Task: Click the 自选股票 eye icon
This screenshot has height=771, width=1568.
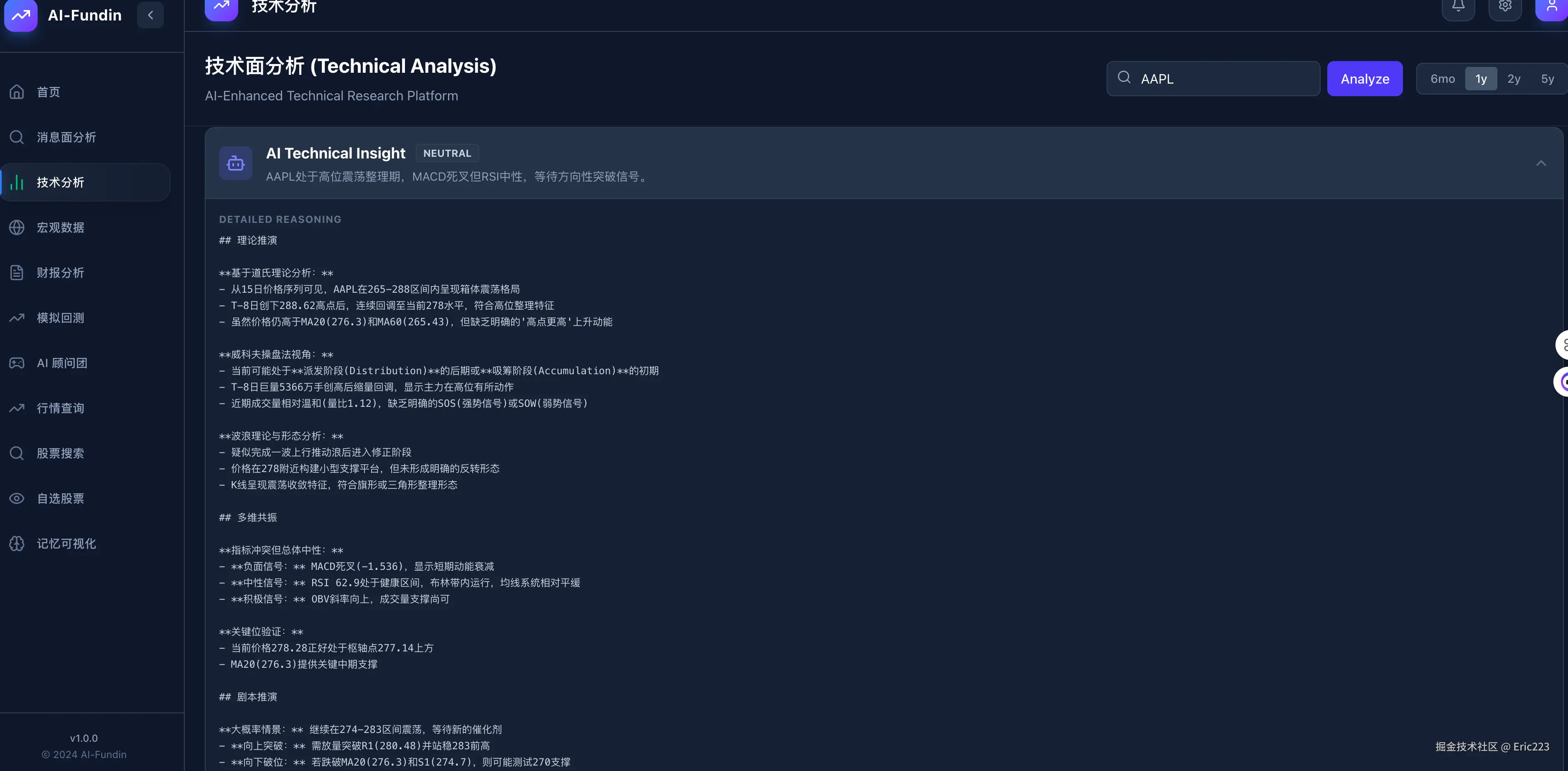Action: [x=17, y=498]
